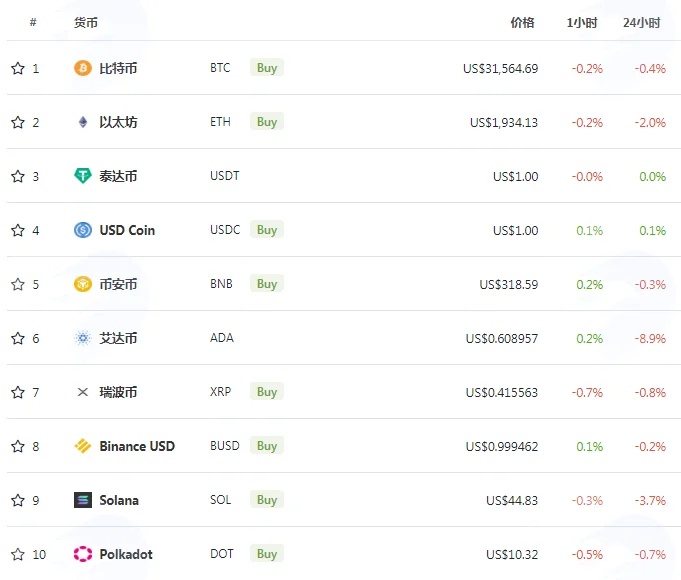Click the green Tether logo icon
681x580 pixels.
[x=83, y=176]
